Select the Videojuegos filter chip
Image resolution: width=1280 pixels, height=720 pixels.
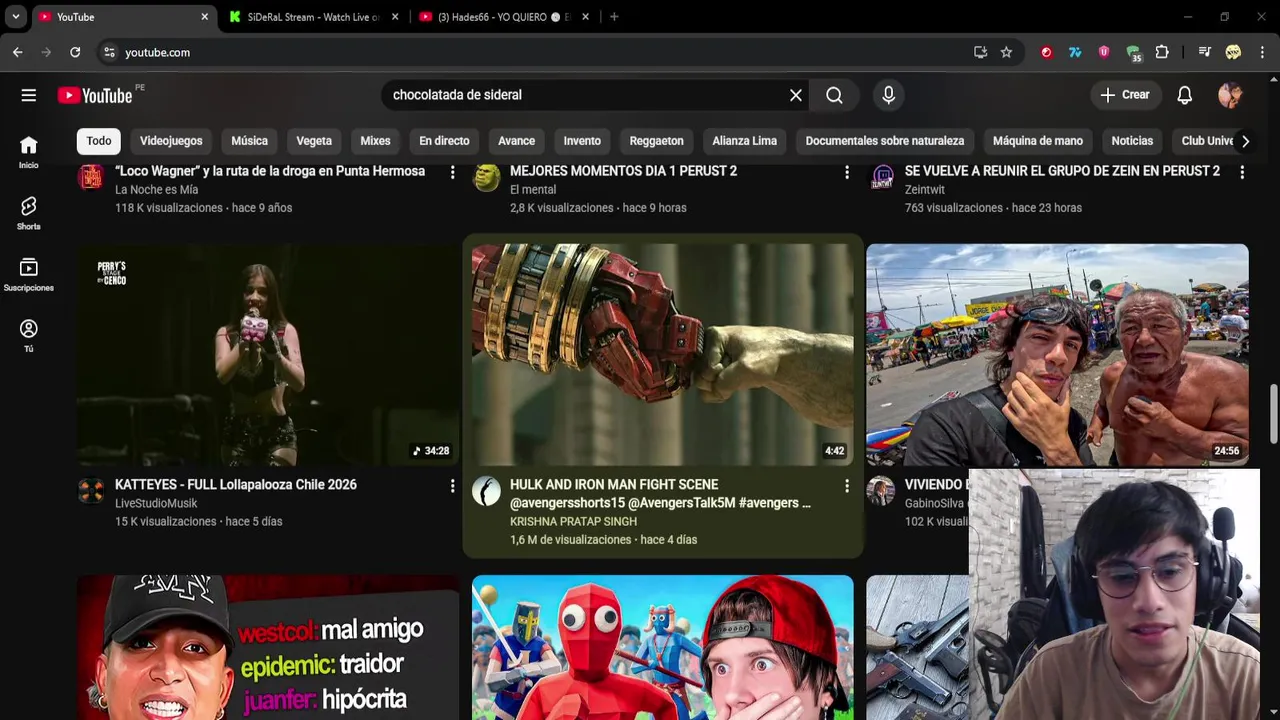(x=171, y=141)
